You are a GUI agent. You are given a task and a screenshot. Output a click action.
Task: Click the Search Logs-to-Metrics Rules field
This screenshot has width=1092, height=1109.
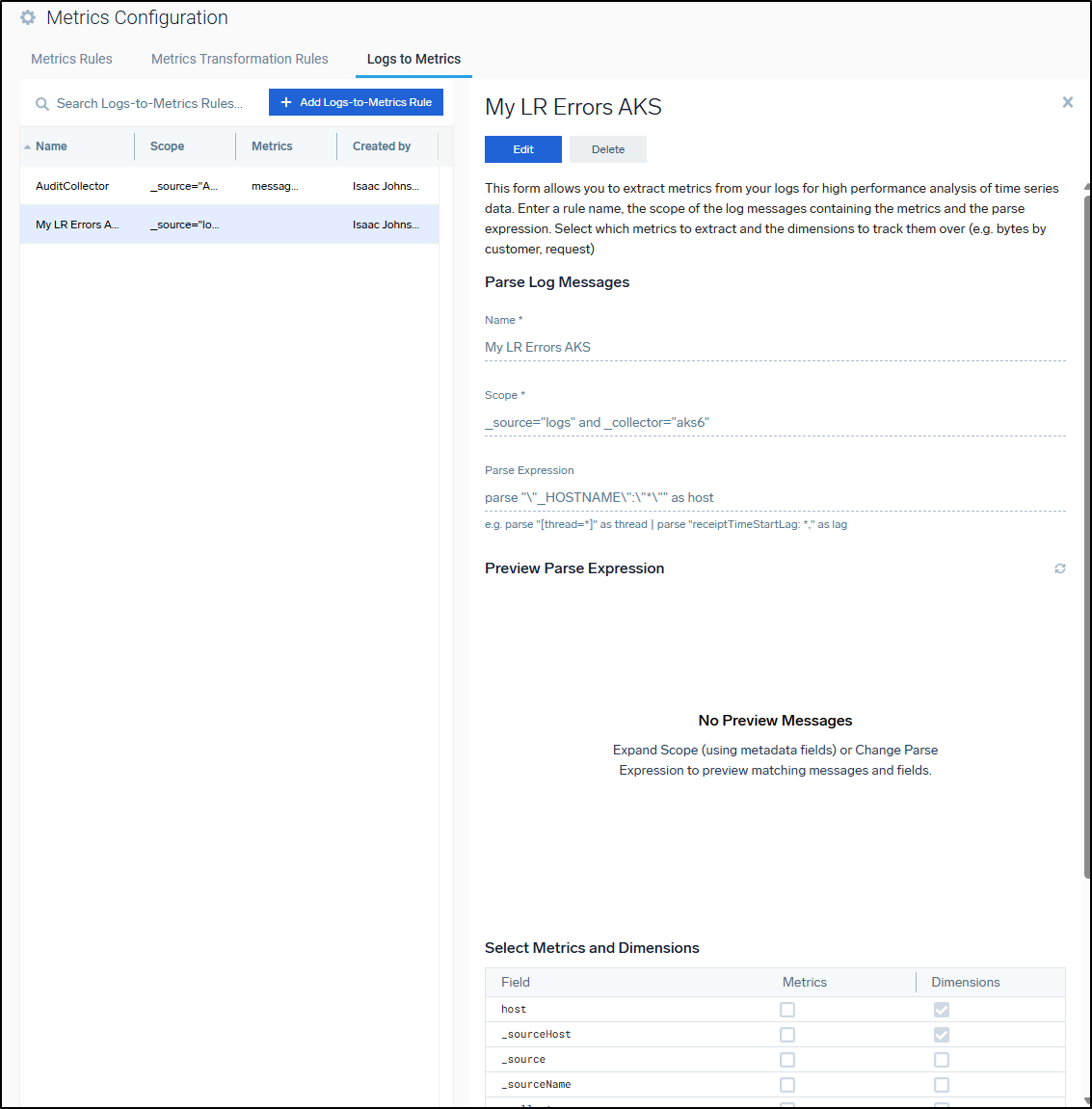(149, 104)
